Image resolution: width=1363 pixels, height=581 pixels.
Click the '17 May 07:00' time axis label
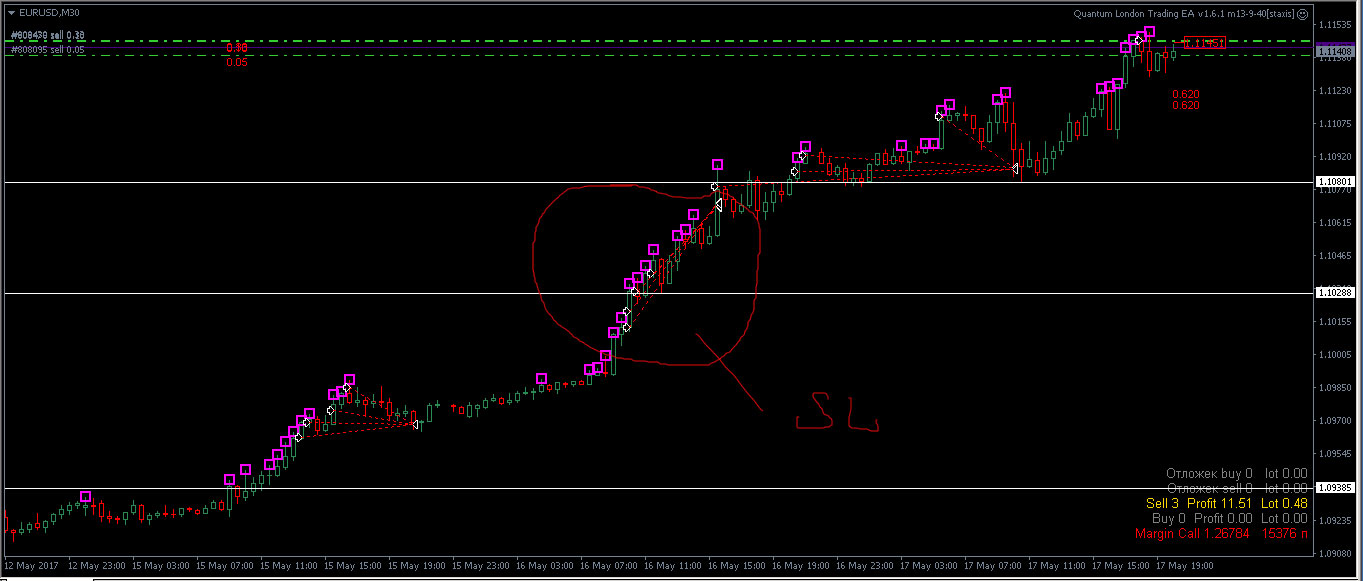pos(991,565)
